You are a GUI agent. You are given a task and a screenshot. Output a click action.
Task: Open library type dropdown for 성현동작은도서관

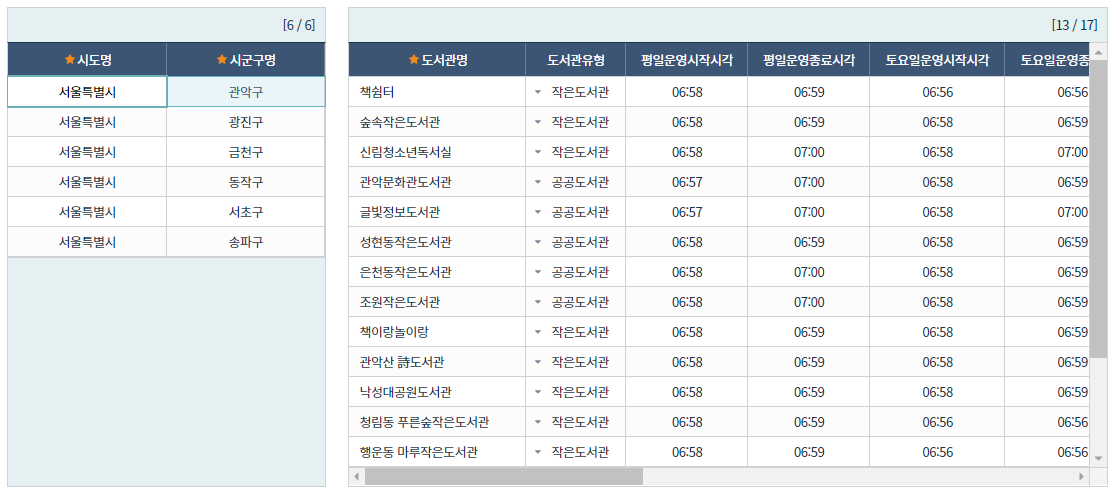(x=538, y=242)
